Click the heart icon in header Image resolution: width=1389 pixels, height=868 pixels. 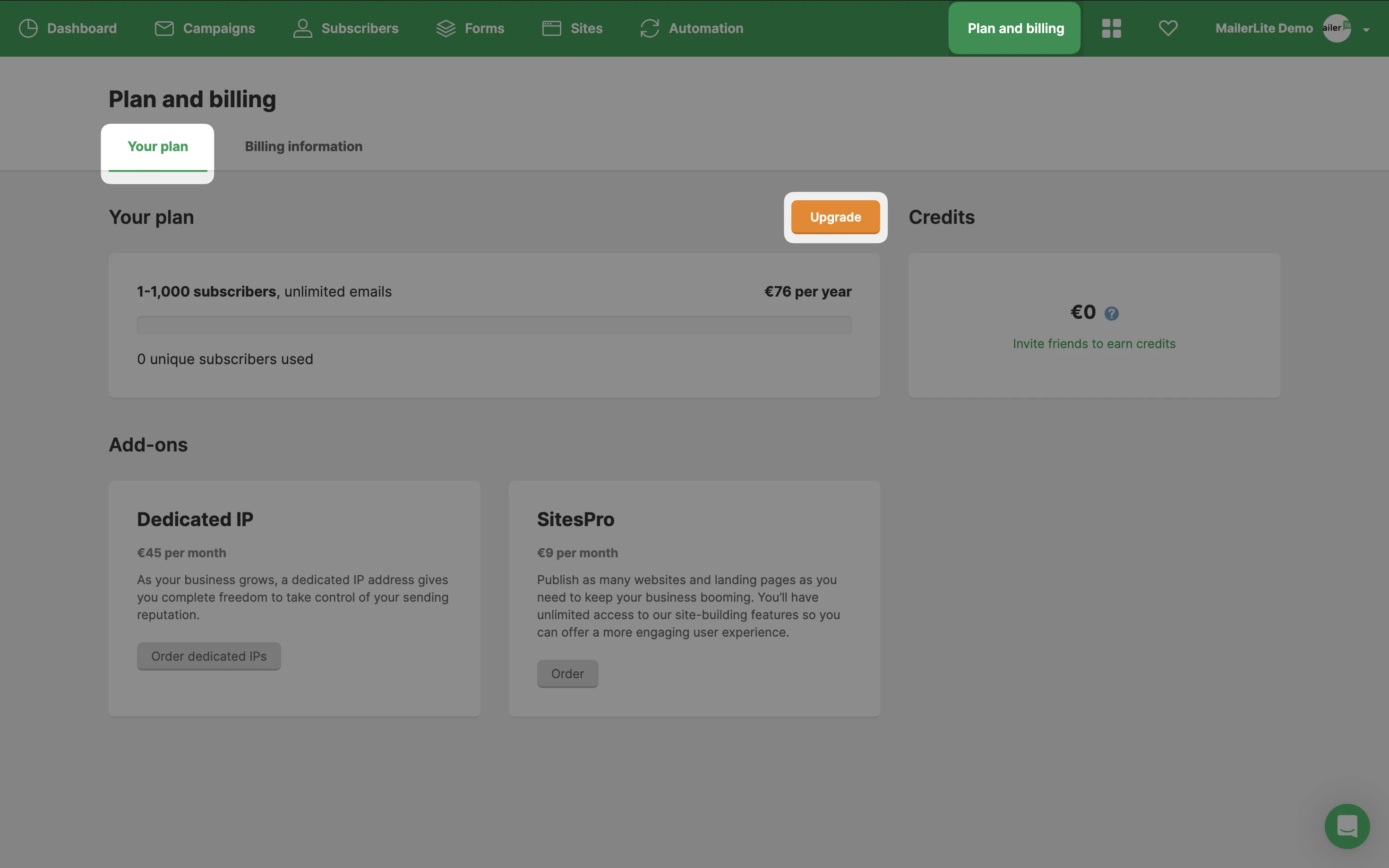click(1168, 28)
